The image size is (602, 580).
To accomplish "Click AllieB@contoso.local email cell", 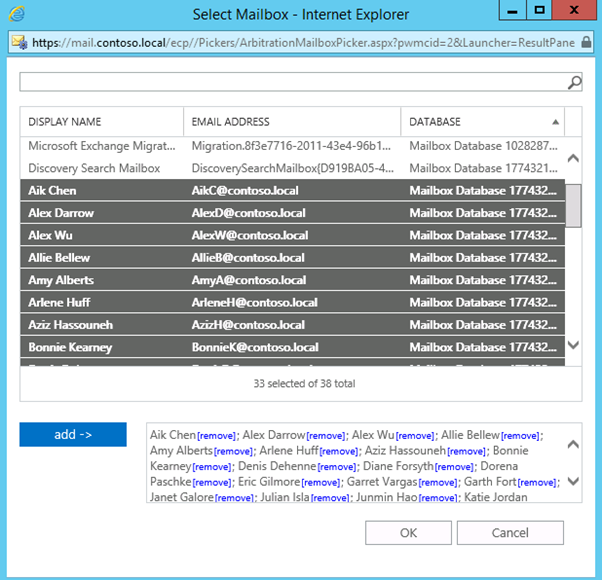I will pyautogui.click(x=248, y=258).
